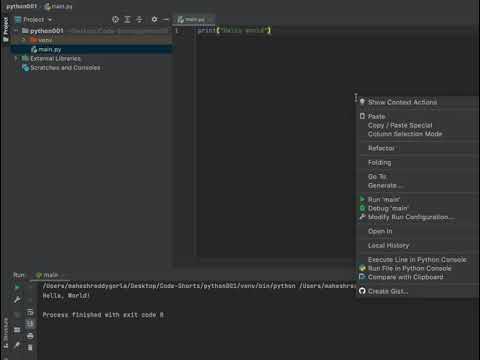Click 'Process finished with exit code 0' text

[103, 315]
